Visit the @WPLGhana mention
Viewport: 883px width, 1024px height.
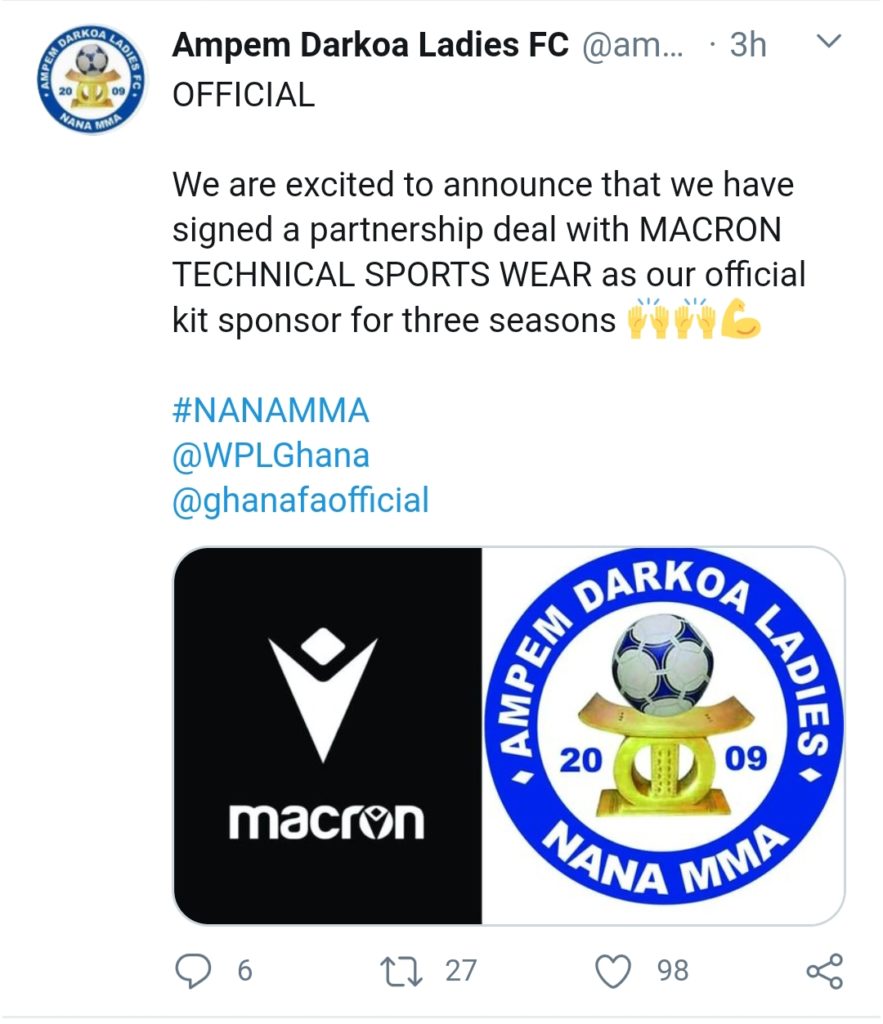pos(271,455)
